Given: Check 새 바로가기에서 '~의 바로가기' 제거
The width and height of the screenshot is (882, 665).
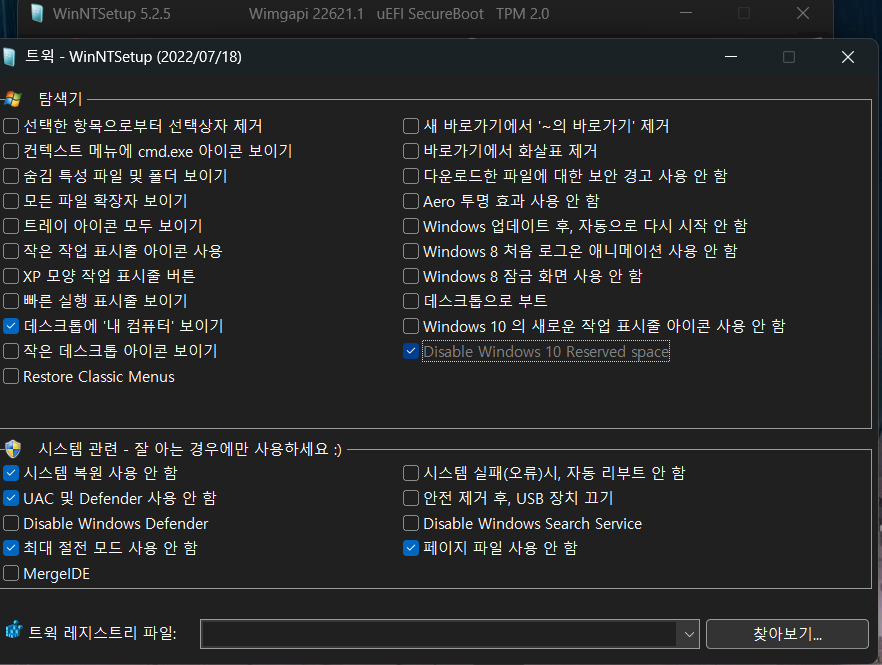Looking at the screenshot, I should coord(411,126).
